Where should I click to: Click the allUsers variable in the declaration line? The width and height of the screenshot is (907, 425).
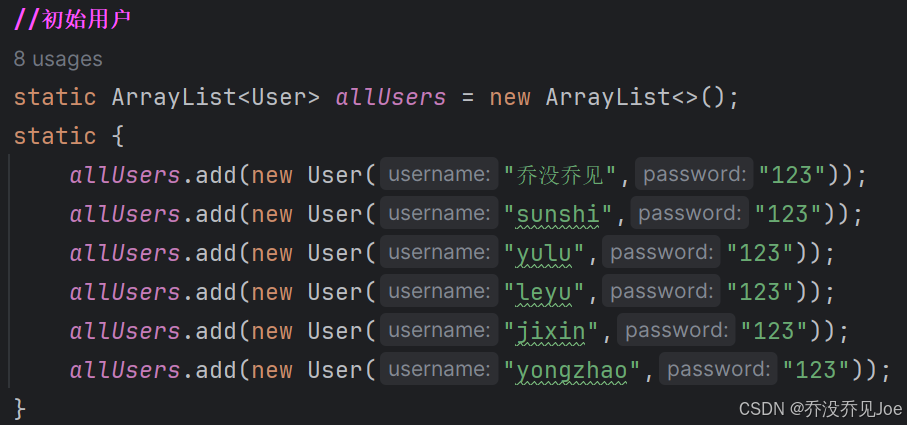coord(391,97)
